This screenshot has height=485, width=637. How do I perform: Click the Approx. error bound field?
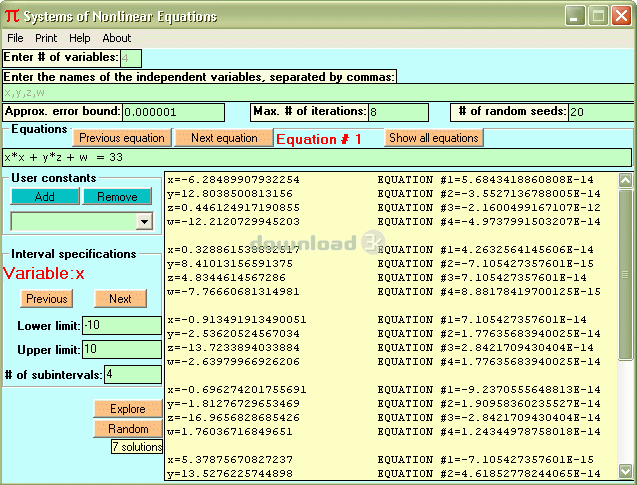pos(173,113)
